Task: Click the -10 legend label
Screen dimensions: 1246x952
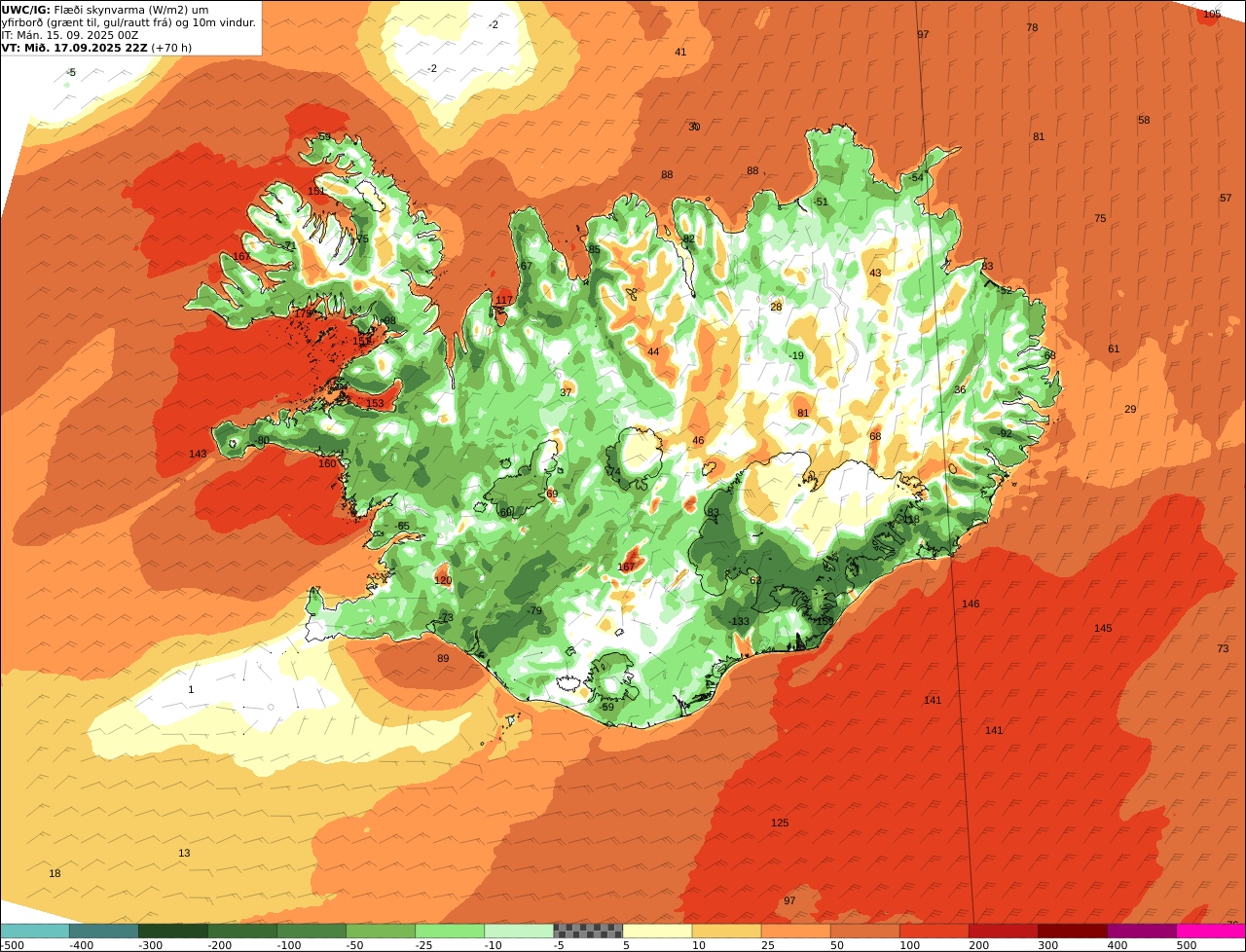Action: (494, 945)
